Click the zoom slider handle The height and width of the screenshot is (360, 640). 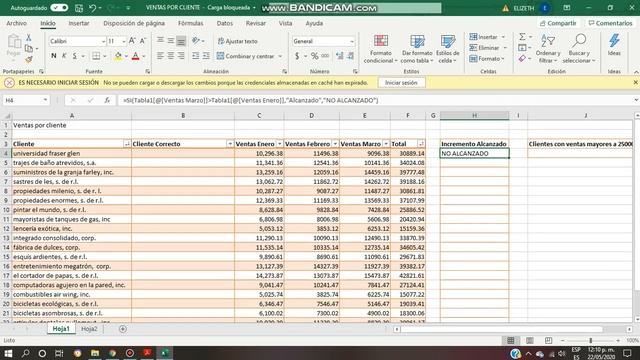point(590,340)
